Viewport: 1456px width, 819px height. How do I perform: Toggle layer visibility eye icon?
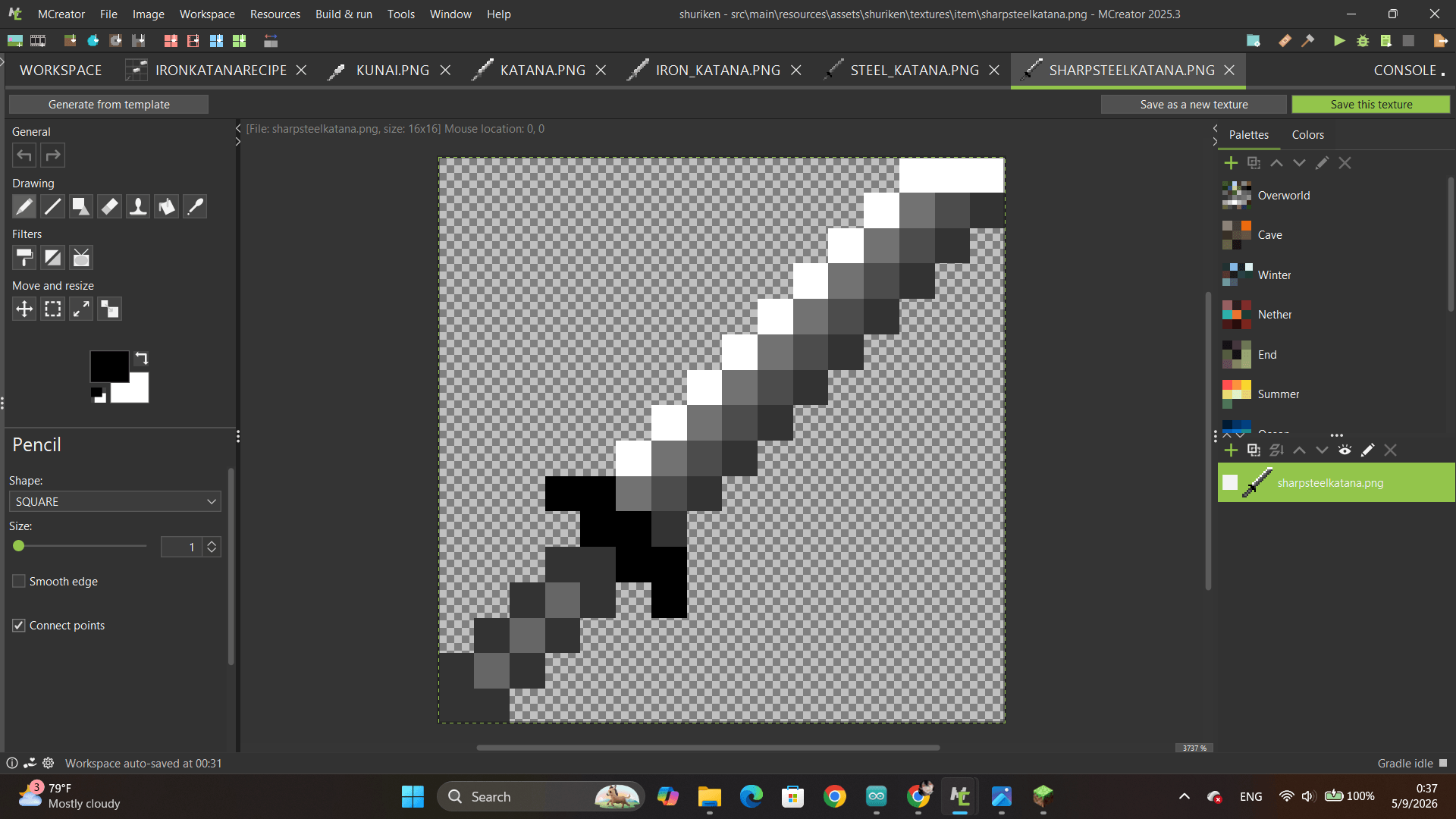pyautogui.click(x=1345, y=450)
